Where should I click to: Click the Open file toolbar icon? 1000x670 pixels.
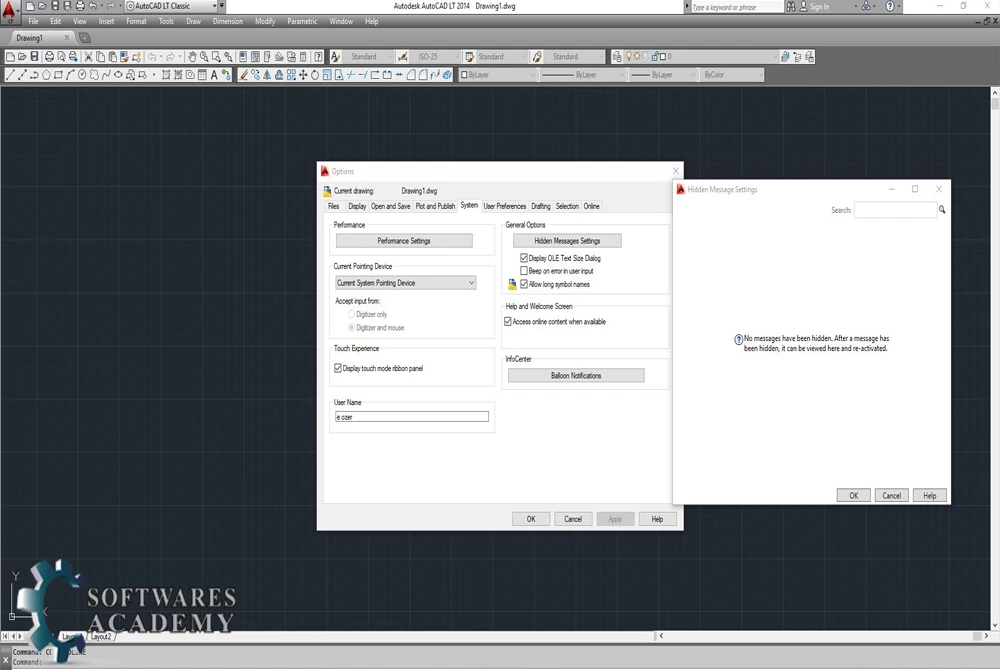click(22, 57)
